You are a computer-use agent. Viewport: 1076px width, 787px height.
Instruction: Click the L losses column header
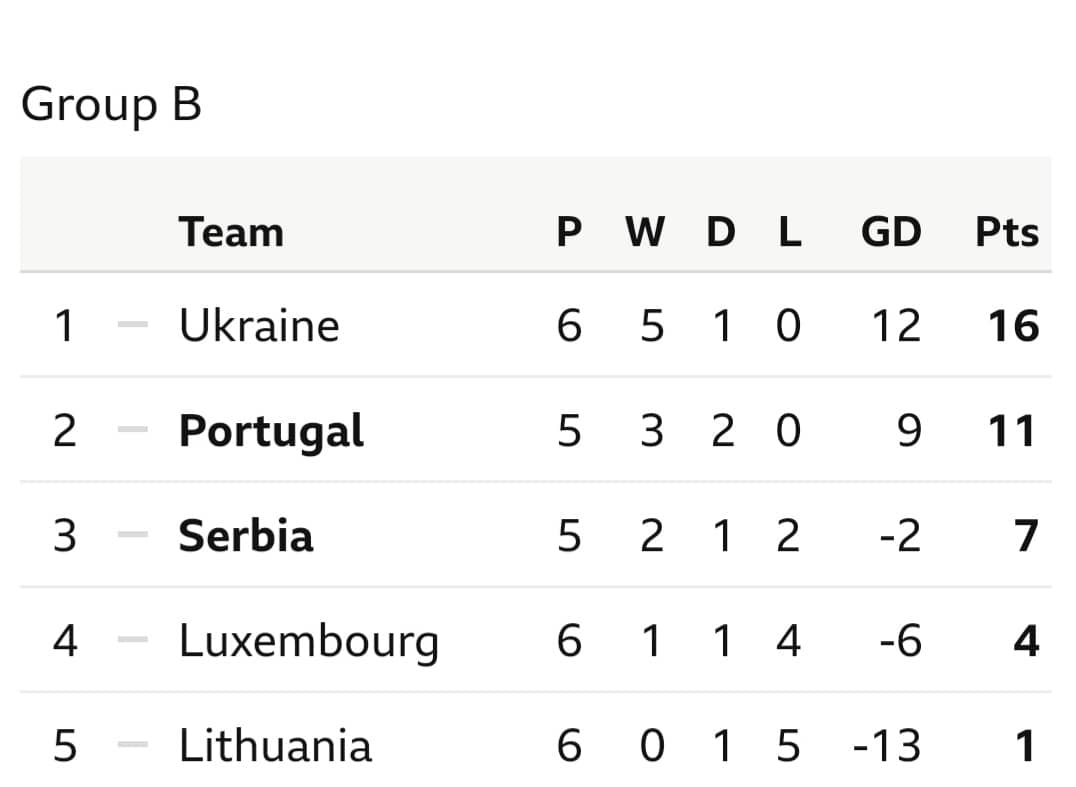click(790, 232)
